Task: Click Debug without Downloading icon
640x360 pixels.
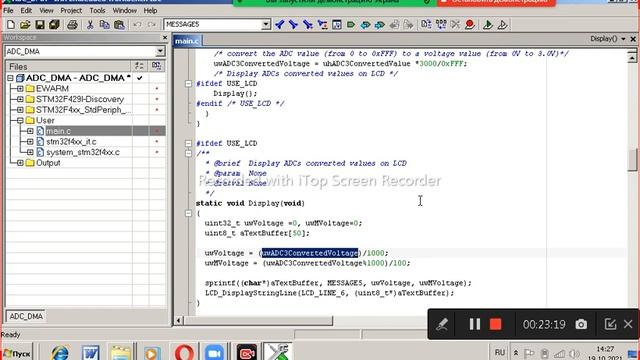Action: tap(502, 24)
